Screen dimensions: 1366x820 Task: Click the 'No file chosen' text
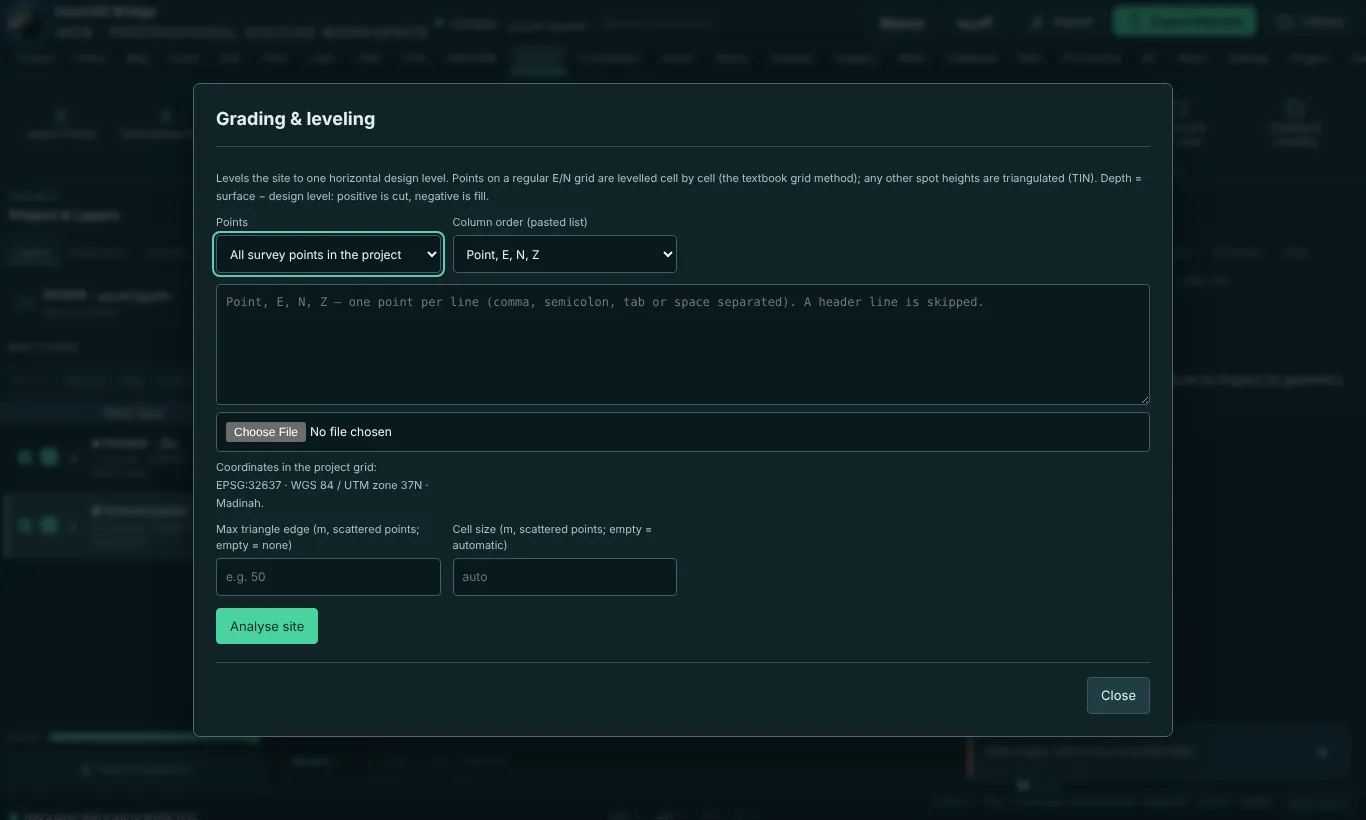351,432
